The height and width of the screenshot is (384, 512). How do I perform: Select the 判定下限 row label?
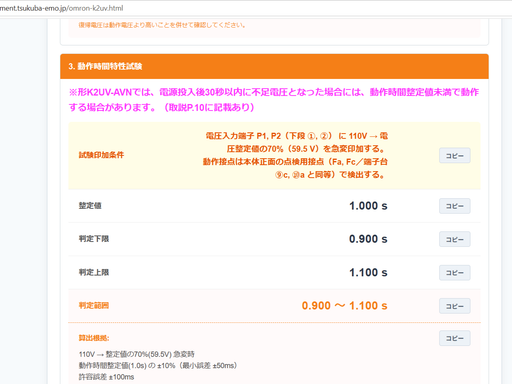pyautogui.click(x=94, y=239)
